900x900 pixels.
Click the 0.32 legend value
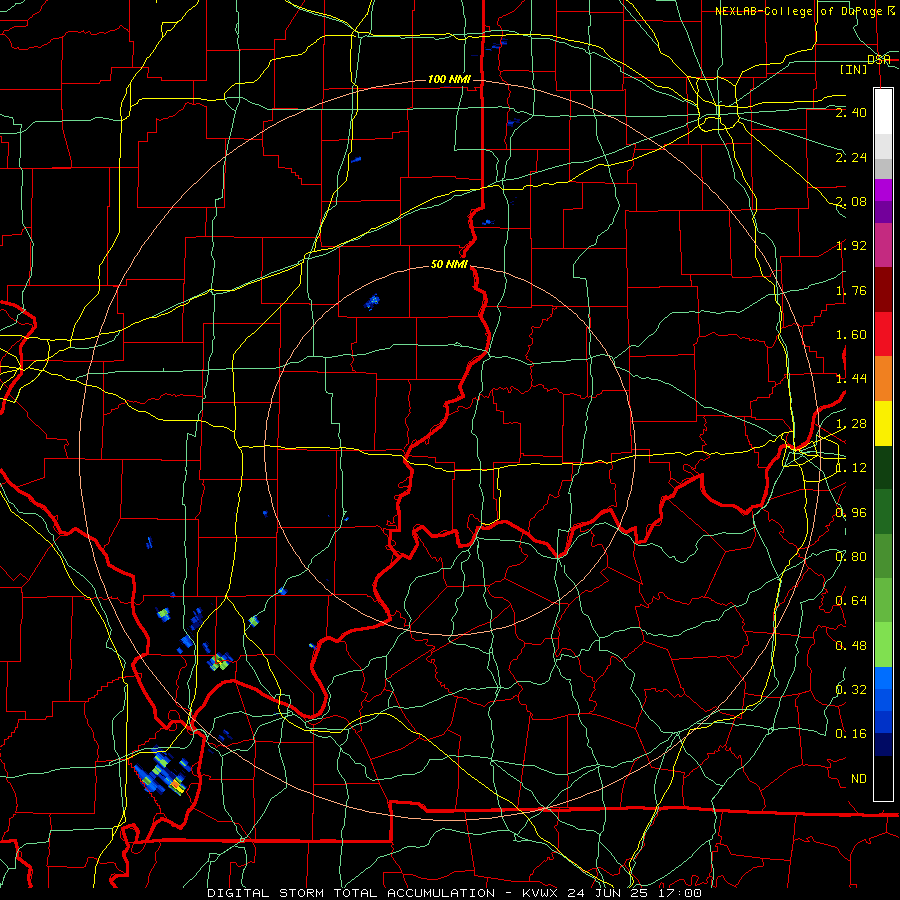851,690
